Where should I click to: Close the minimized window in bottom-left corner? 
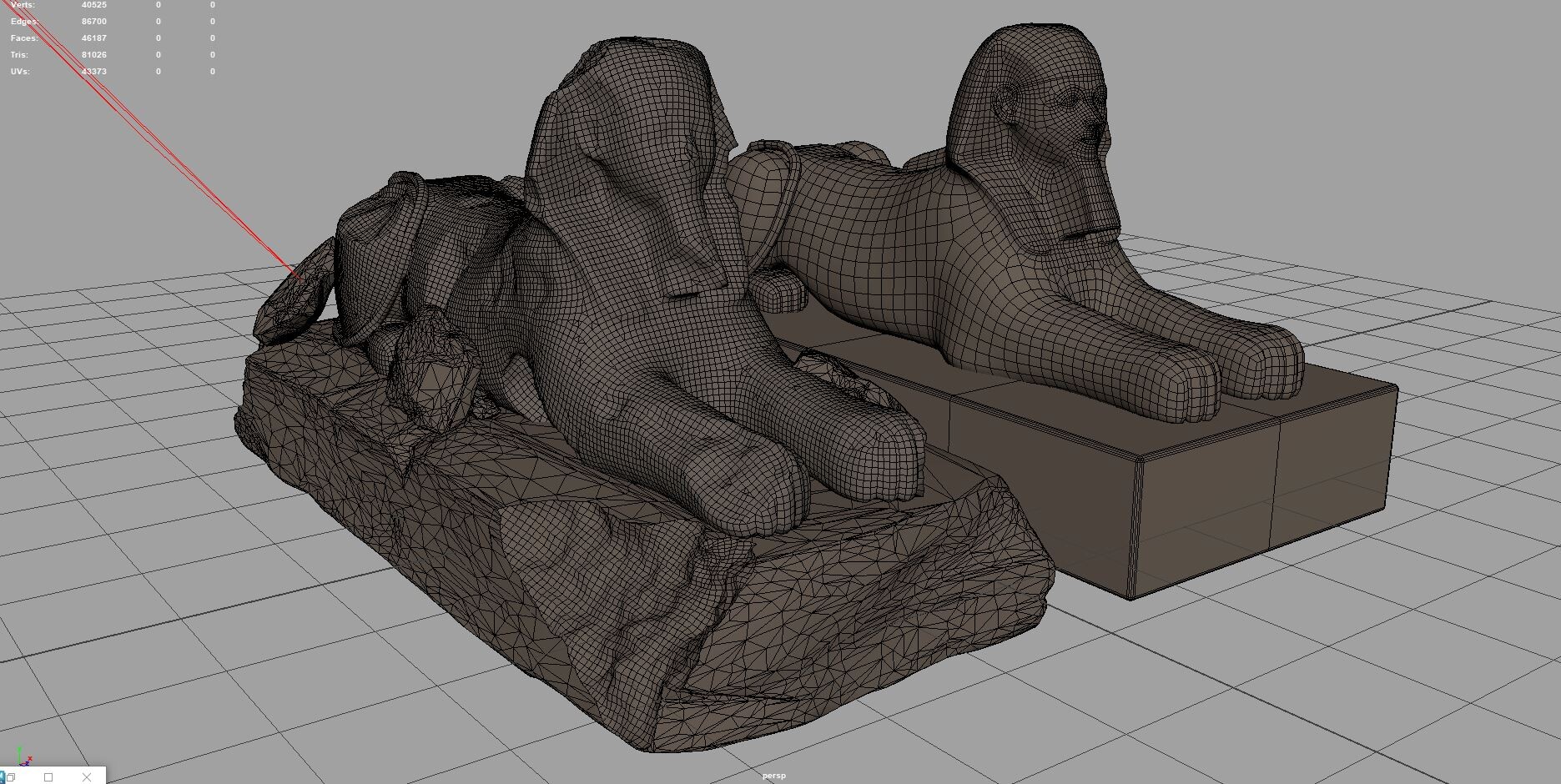pyautogui.click(x=87, y=777)
